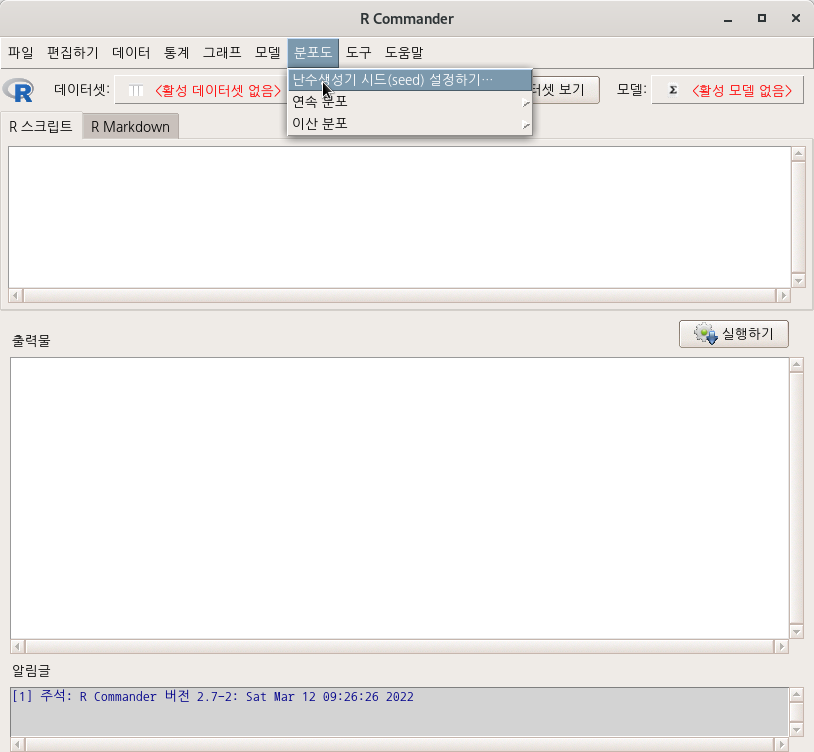Screen dimensions: 814x752
Task: Choose 난수생성기 시드(seed) 설정하기 menu entry
Action: pyautogui.click(x=410, y=80)
